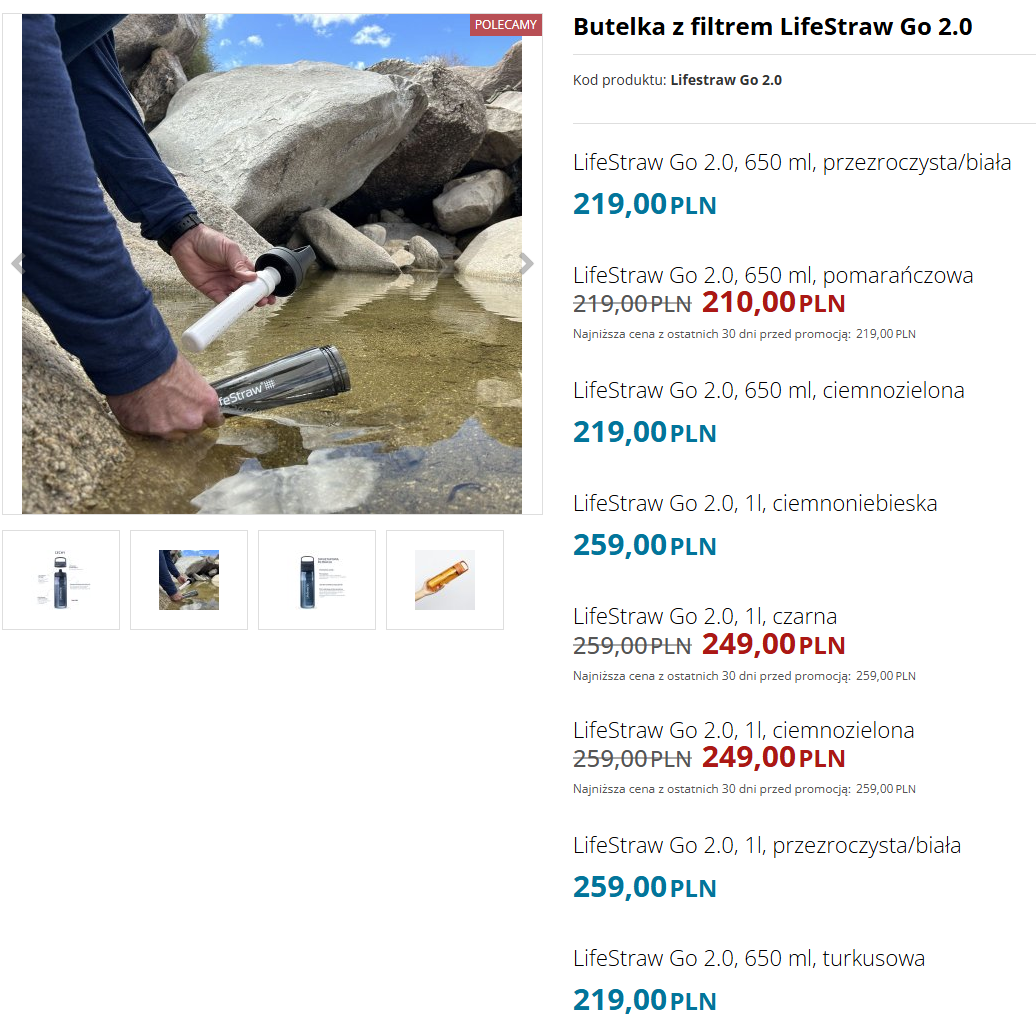Click the previous image arrow on gallery
The width and height of the screenshot is (1036, 1036).
[x=18, y=264]
